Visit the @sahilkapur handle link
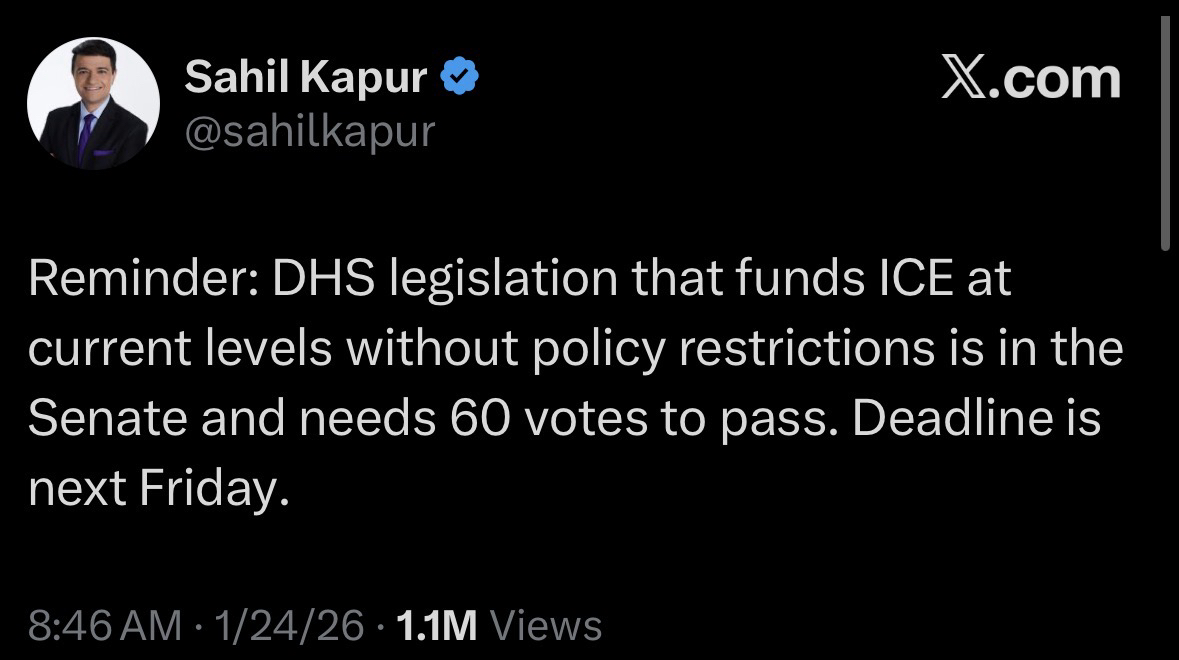The width and height of the screenshot is (1179, 660). point(309,130)
